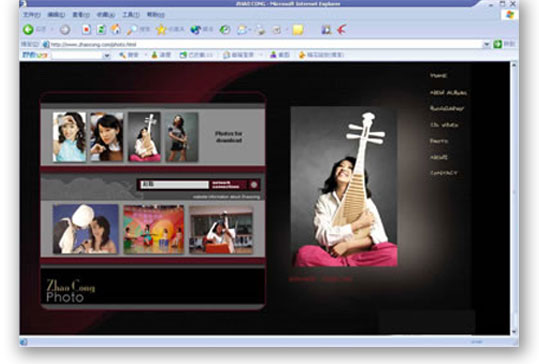Open the first menu bar item (File)
Viewport: 539px width, 364px height.
point(32,15)
